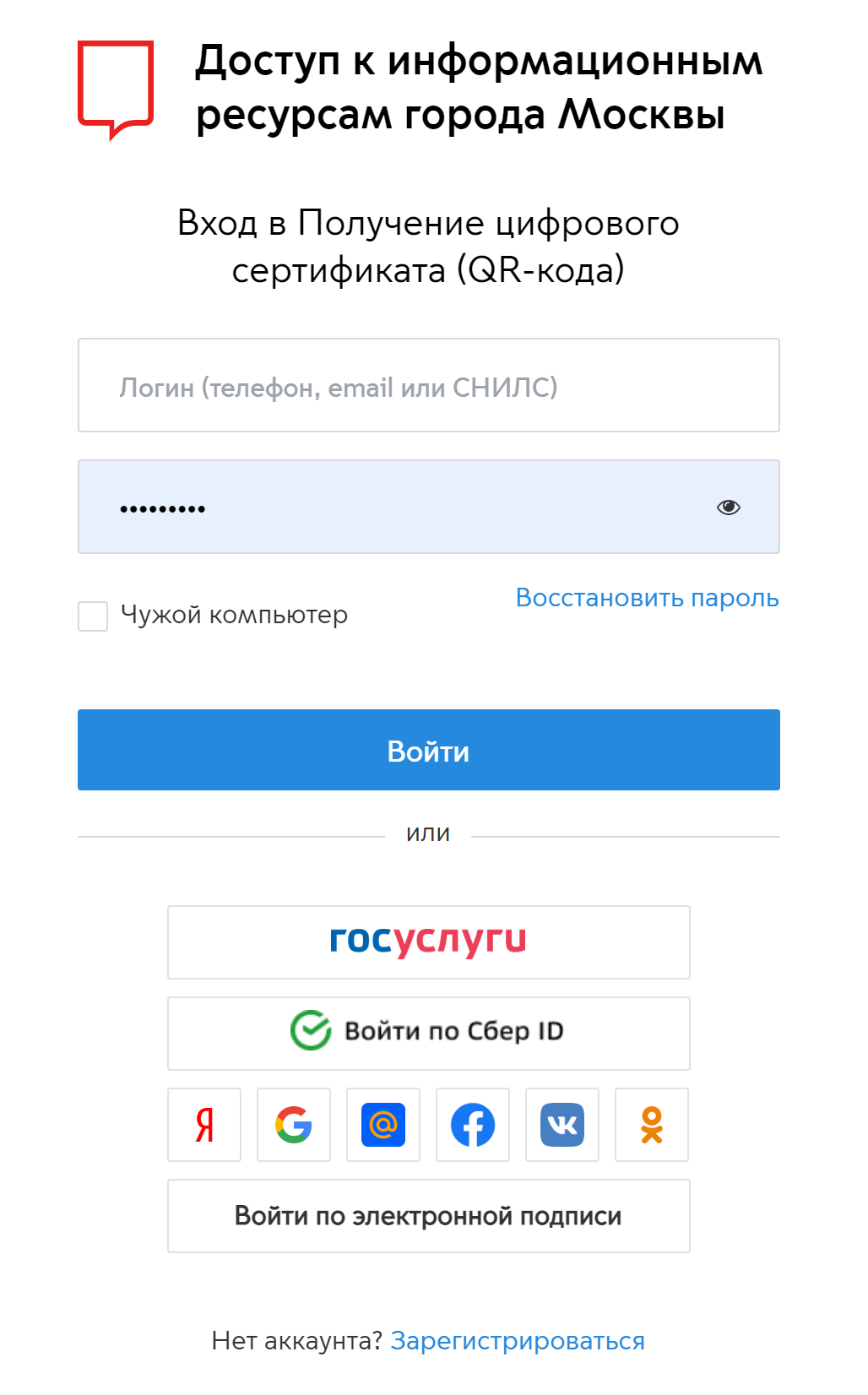Image resolution: width=868 pixels, height=1395 pixels.
Task: Focus the login (телефон, email, СНИЛС) field
Action: coord(429,386)
